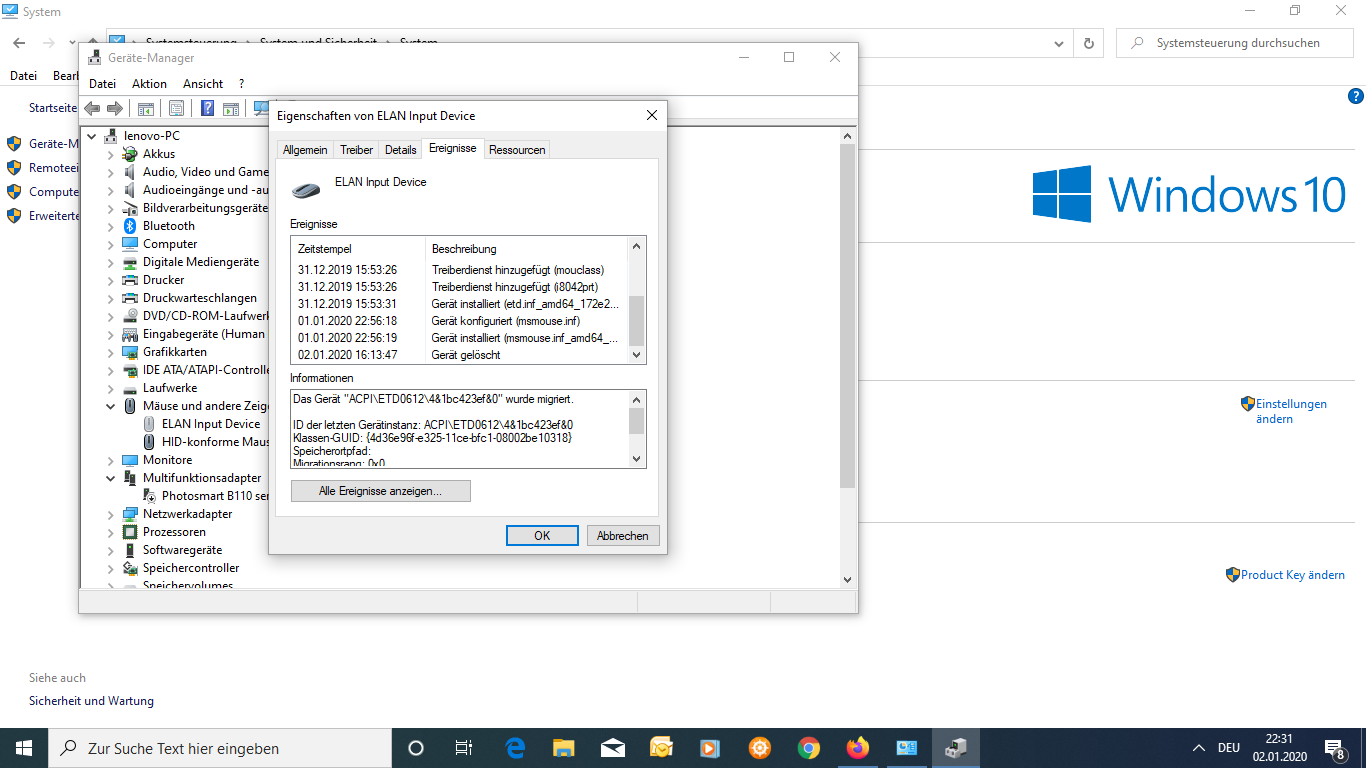Switch to the Ressourcen tab
Image resolution: width=1366 pixels, height=768 pixels.
[x=517, y=150]
